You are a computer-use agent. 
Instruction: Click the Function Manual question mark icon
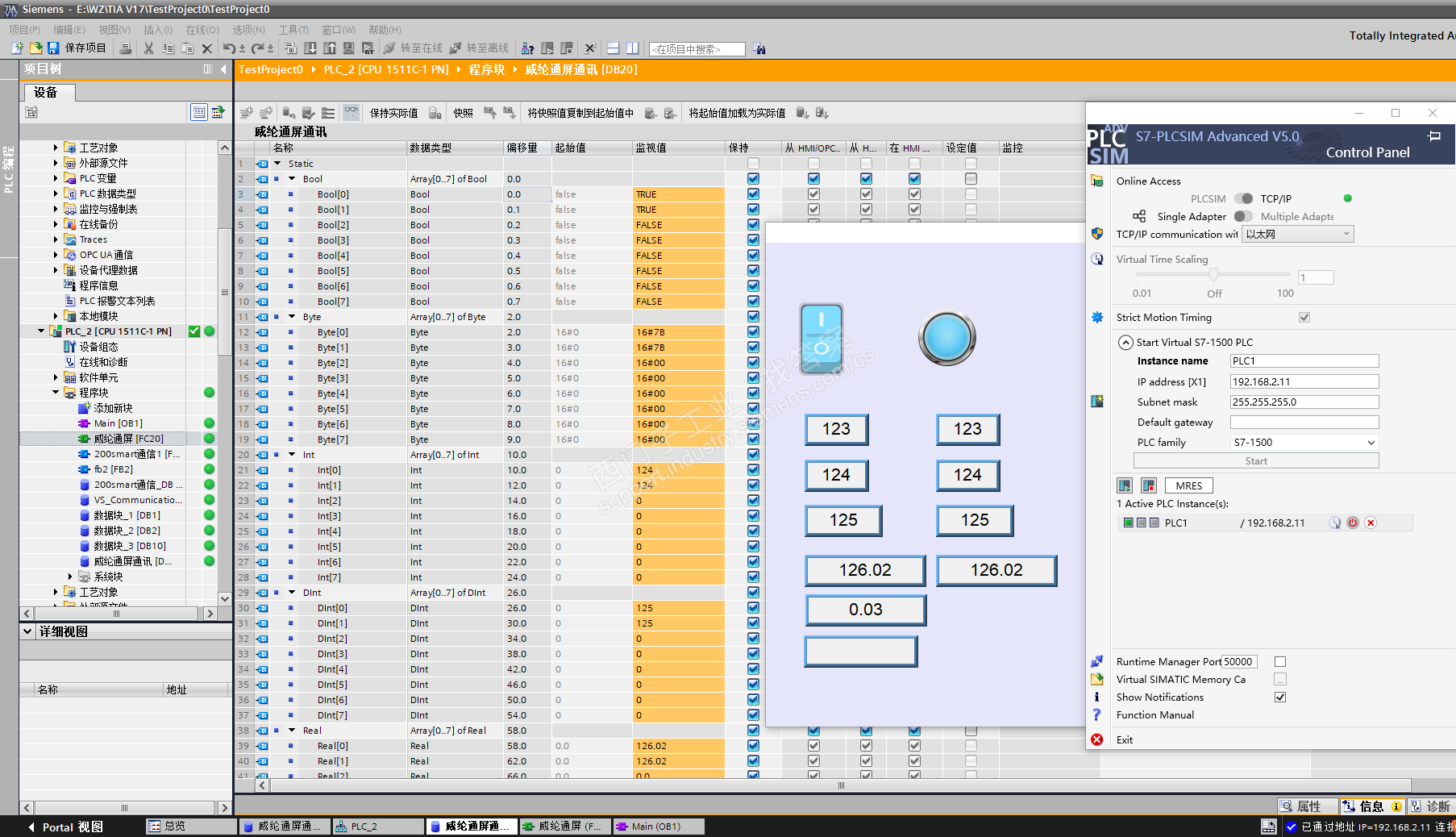click(1096, 714)
